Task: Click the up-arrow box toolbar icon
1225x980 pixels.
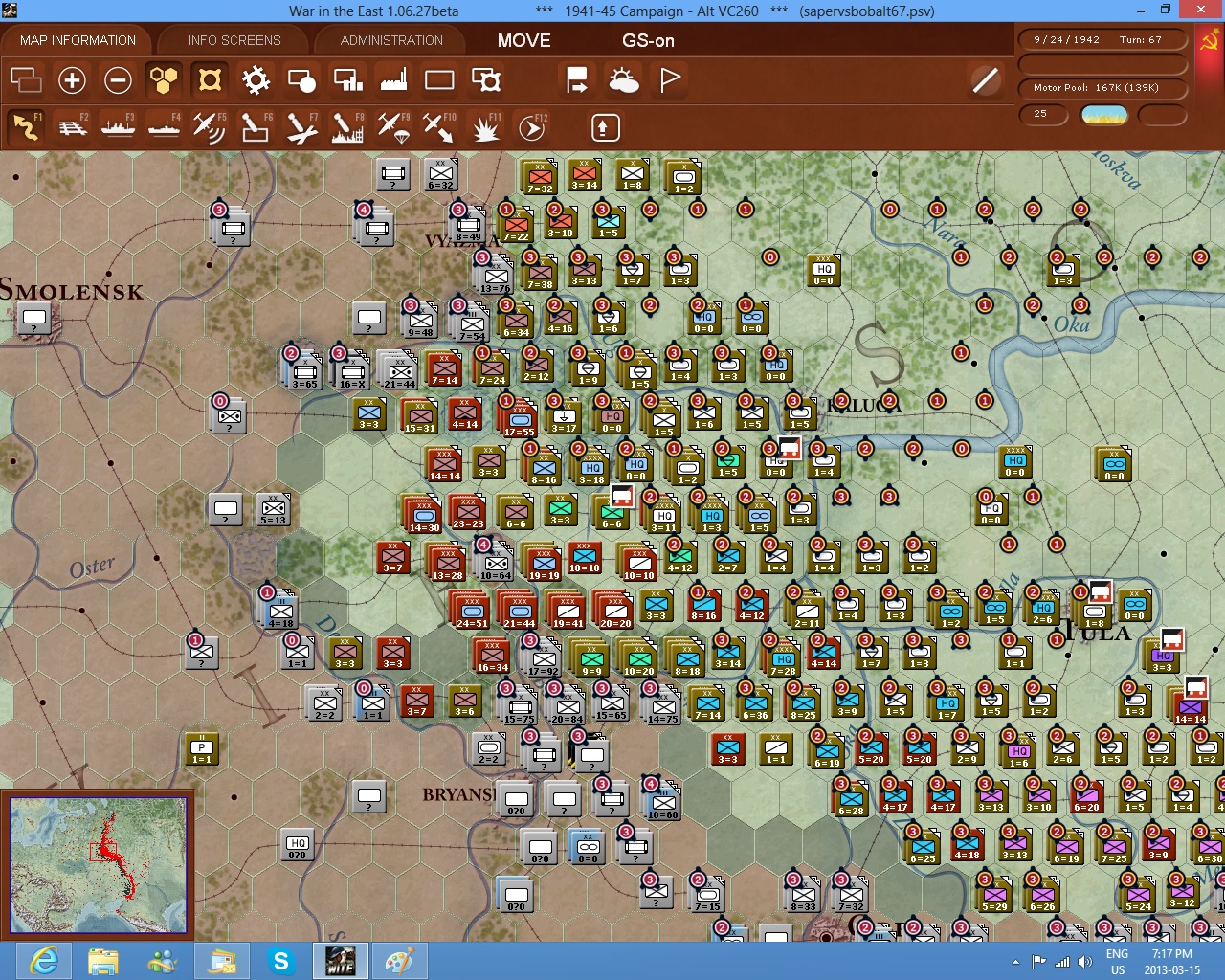Action: coord(605,127)
